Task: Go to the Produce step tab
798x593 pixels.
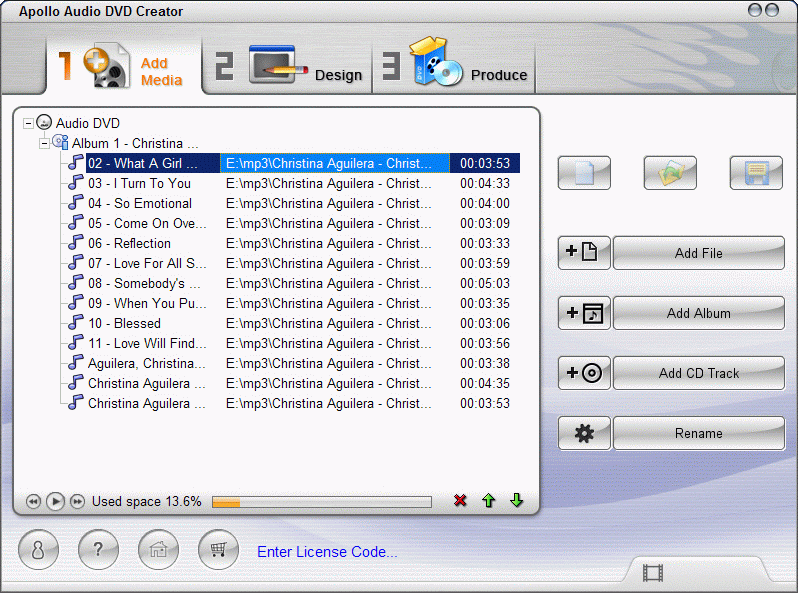Action: (454, 67)
